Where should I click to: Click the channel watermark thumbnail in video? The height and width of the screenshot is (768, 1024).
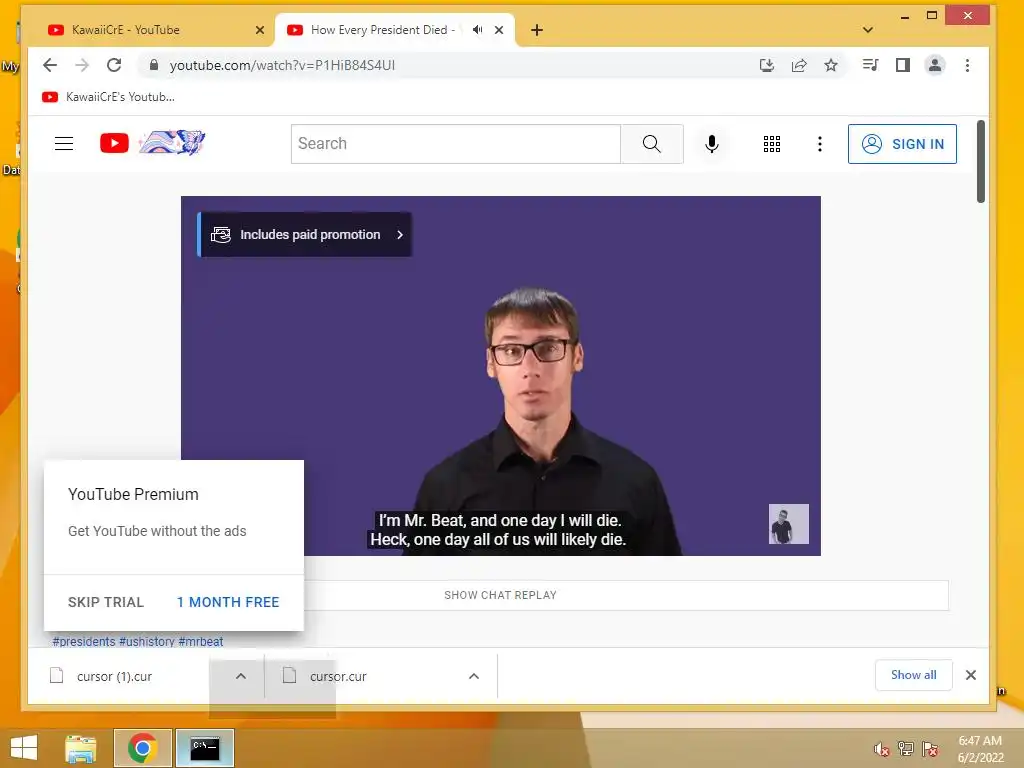pos(788,524)
